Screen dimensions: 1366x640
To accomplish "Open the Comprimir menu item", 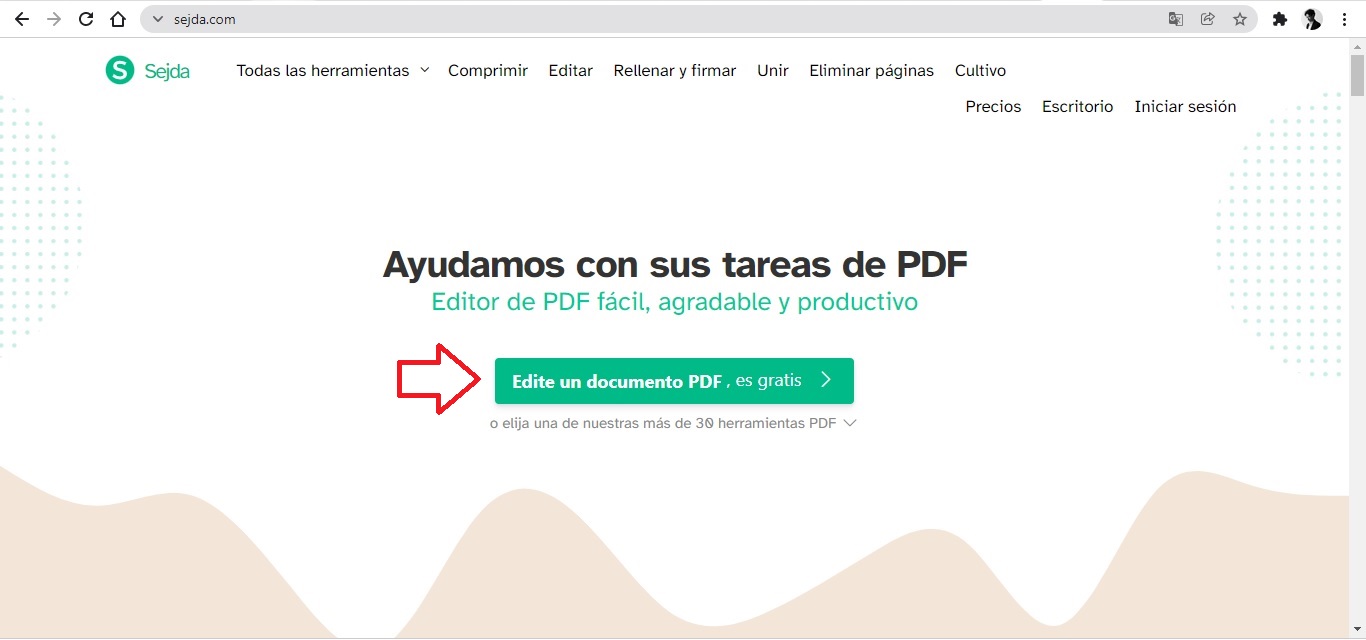I will pos(488,70).
